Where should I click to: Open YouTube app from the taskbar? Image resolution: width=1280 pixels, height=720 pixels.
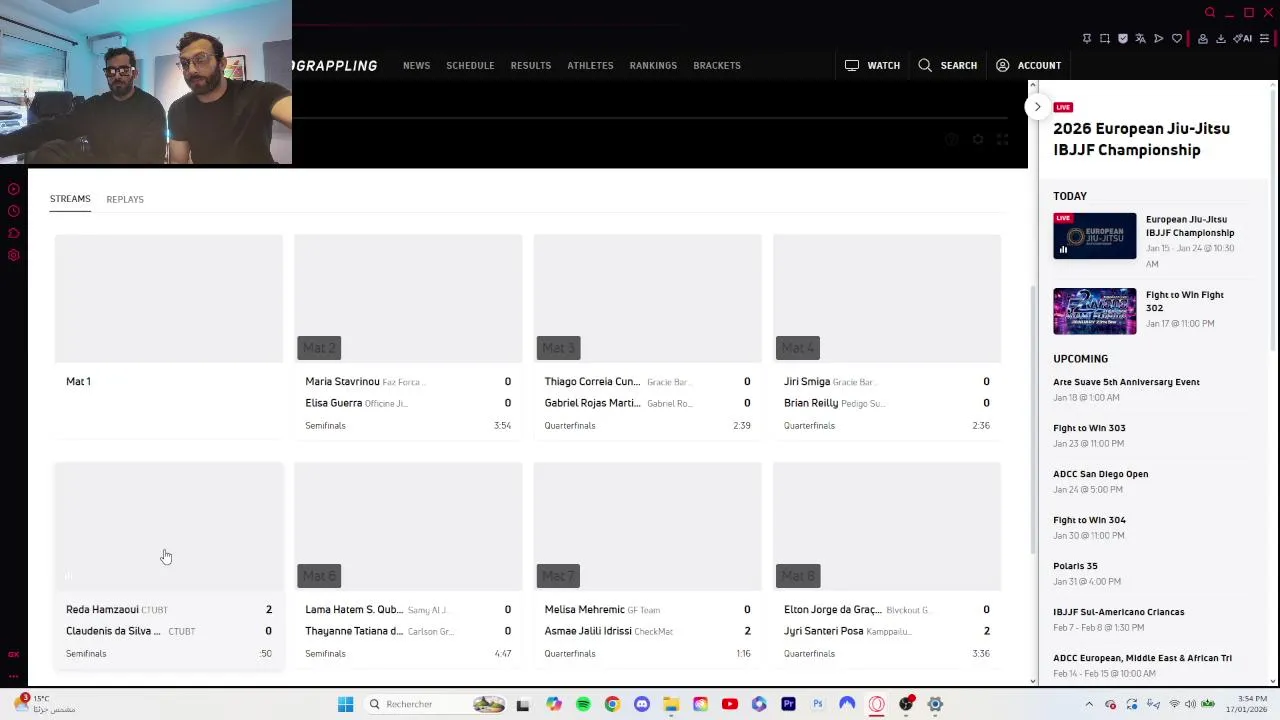click(730, 704)
